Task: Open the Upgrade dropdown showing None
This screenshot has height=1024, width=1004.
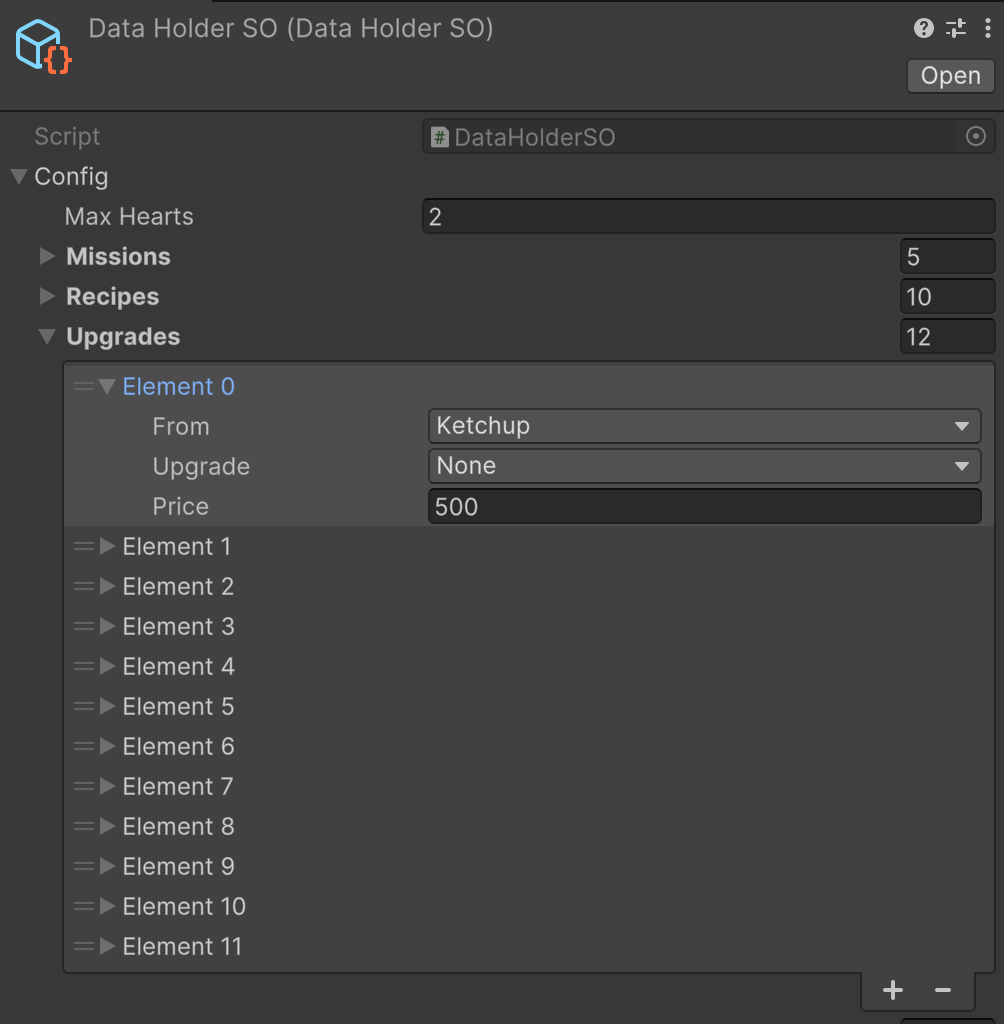Action: [704, 466]
